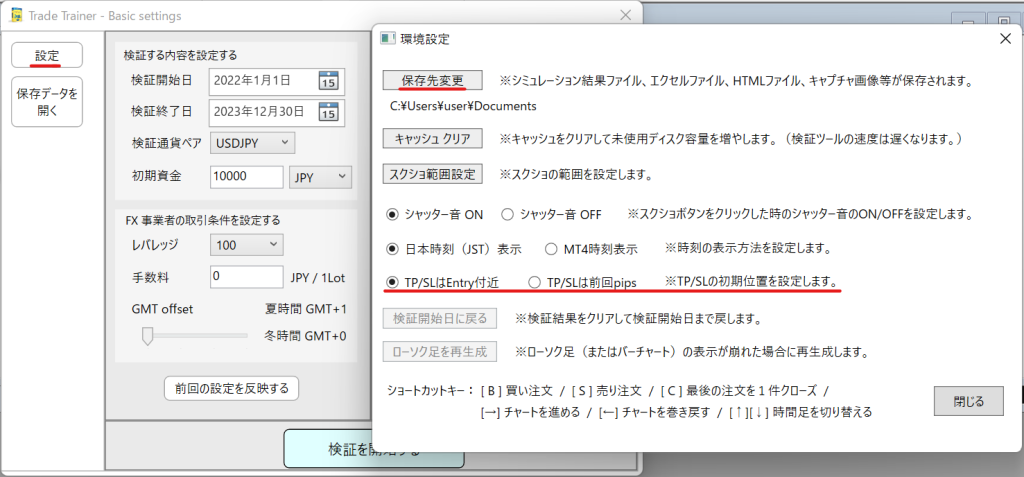Click the 設定 tab in sidebar

[x=47, y=55]
